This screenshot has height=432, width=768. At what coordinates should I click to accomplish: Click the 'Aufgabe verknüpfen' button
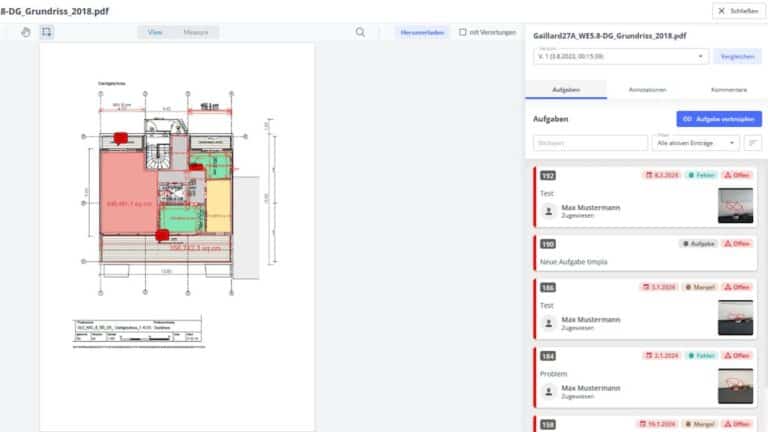pos(718,118)
